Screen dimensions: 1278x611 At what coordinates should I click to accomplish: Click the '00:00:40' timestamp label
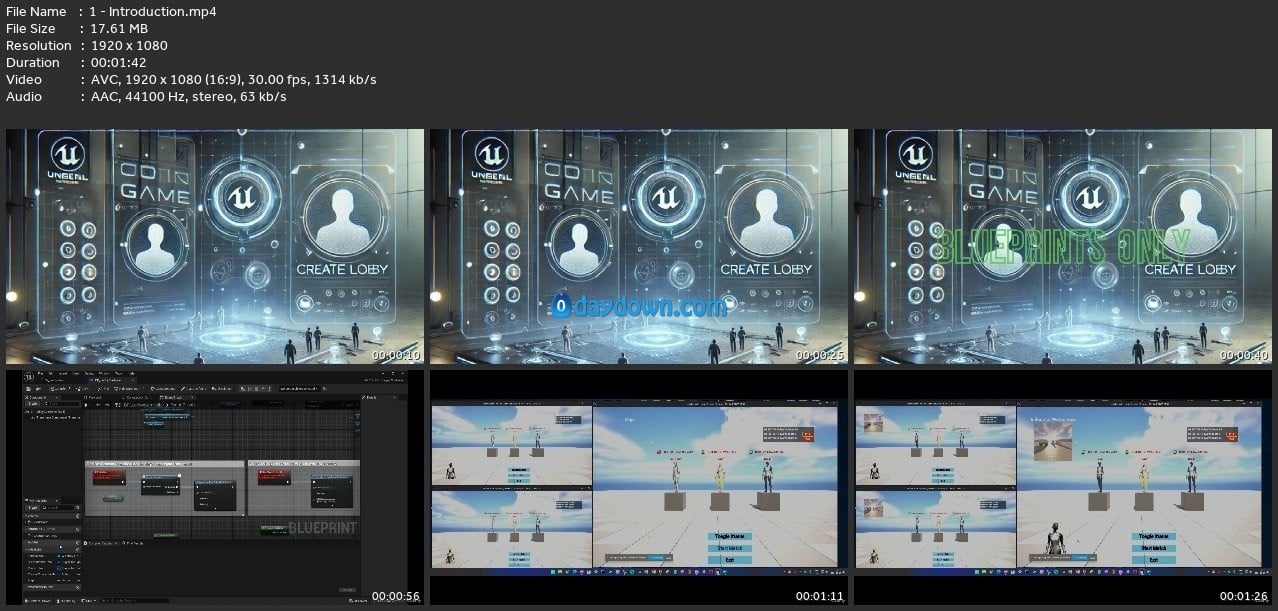click(x=1244, y=355)
